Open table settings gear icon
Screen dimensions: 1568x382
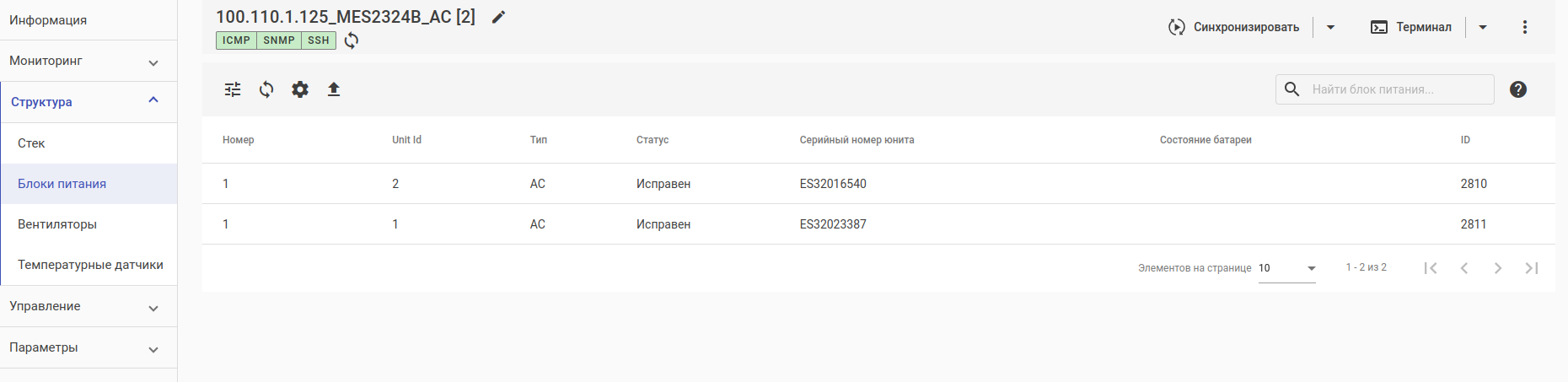(x=300, y=89)
